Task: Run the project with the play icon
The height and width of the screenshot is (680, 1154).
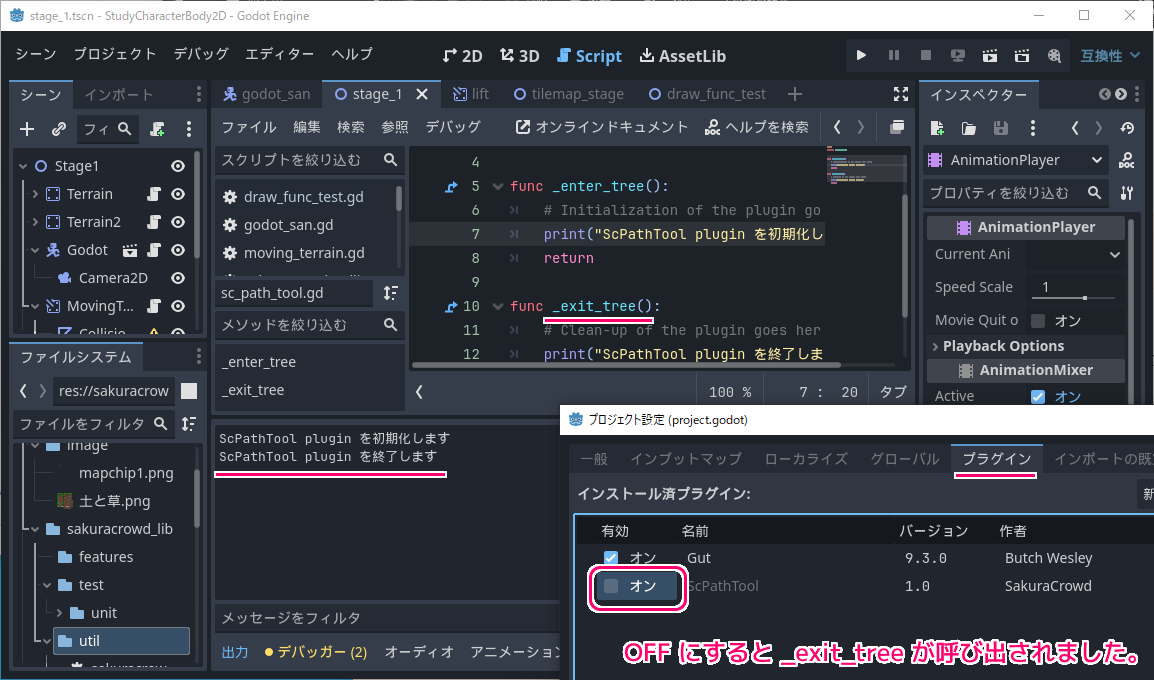Action: [x=861, y=55]
